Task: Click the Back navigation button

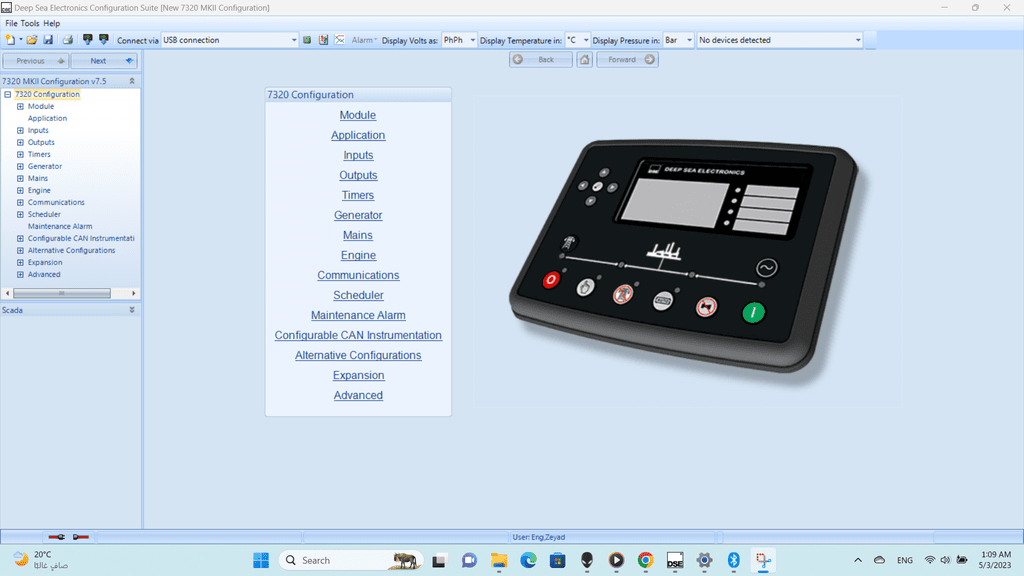Action: [541, 59]
